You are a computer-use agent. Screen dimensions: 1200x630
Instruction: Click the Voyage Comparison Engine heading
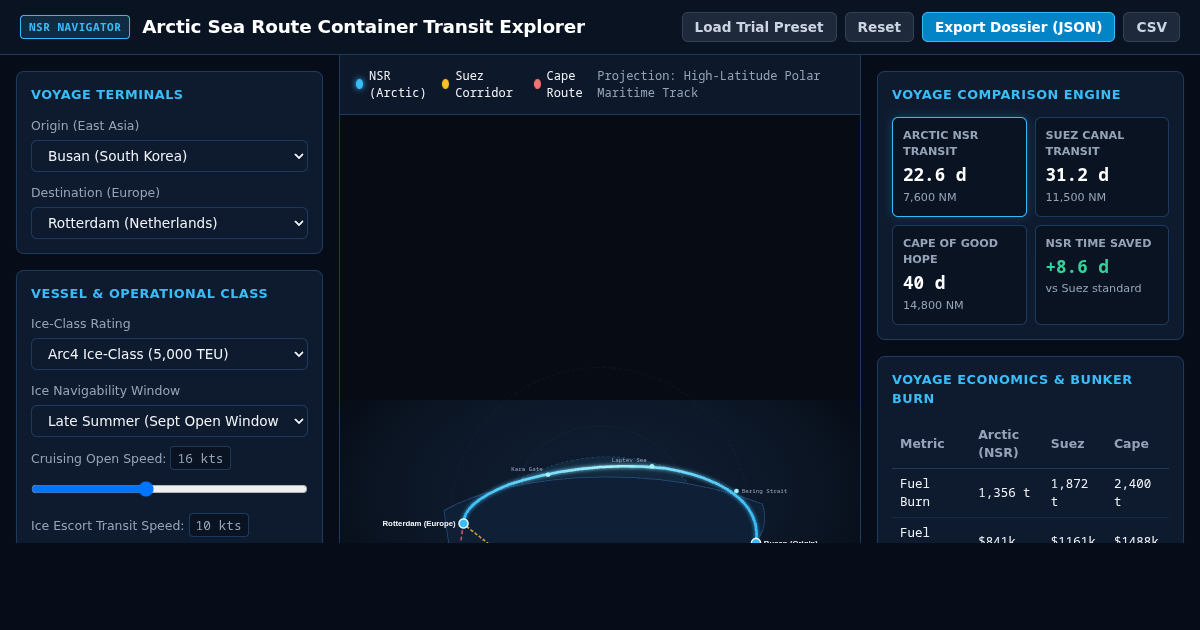(1006, 94)
